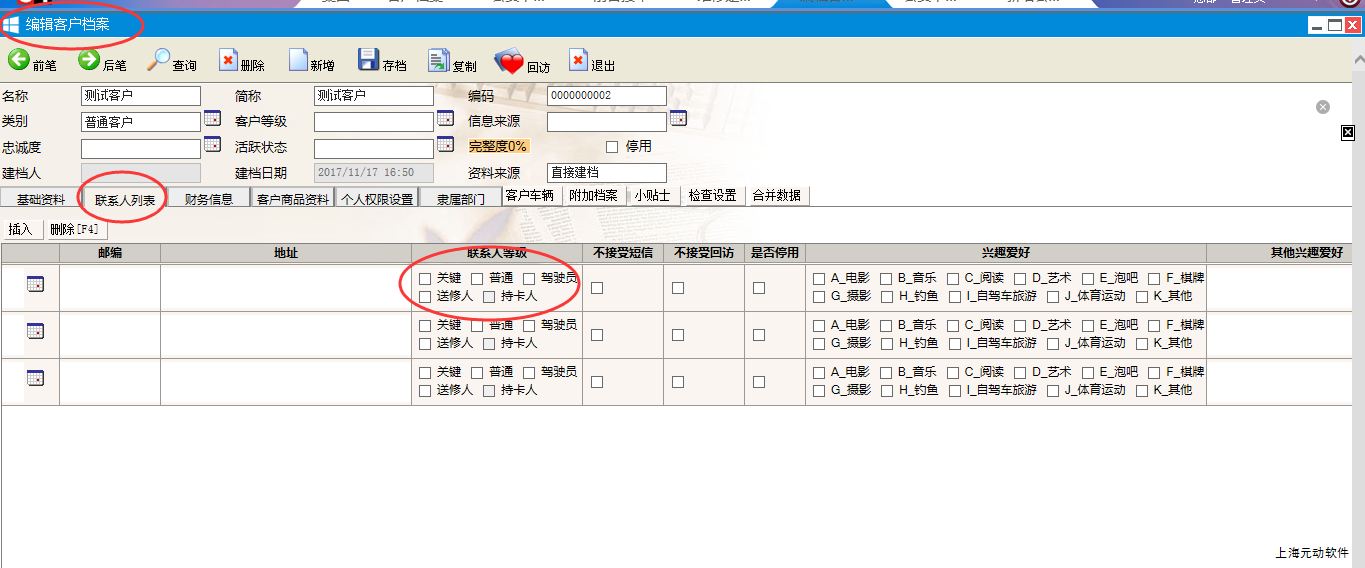1365x568 pixels.
Task: Tick A_电影 hobby in the first row
Action: pos(819,279)
